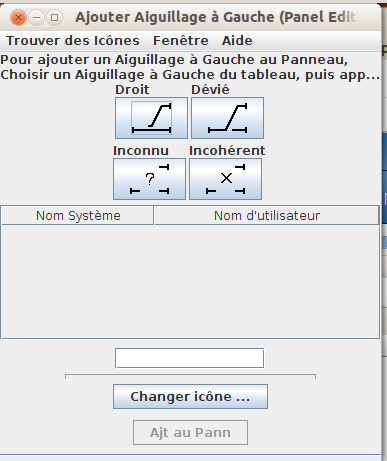The width and height of the screenshot is (387, 461).
Task: Close the Ajouter Aiguillage window
Action: (18, 17)
